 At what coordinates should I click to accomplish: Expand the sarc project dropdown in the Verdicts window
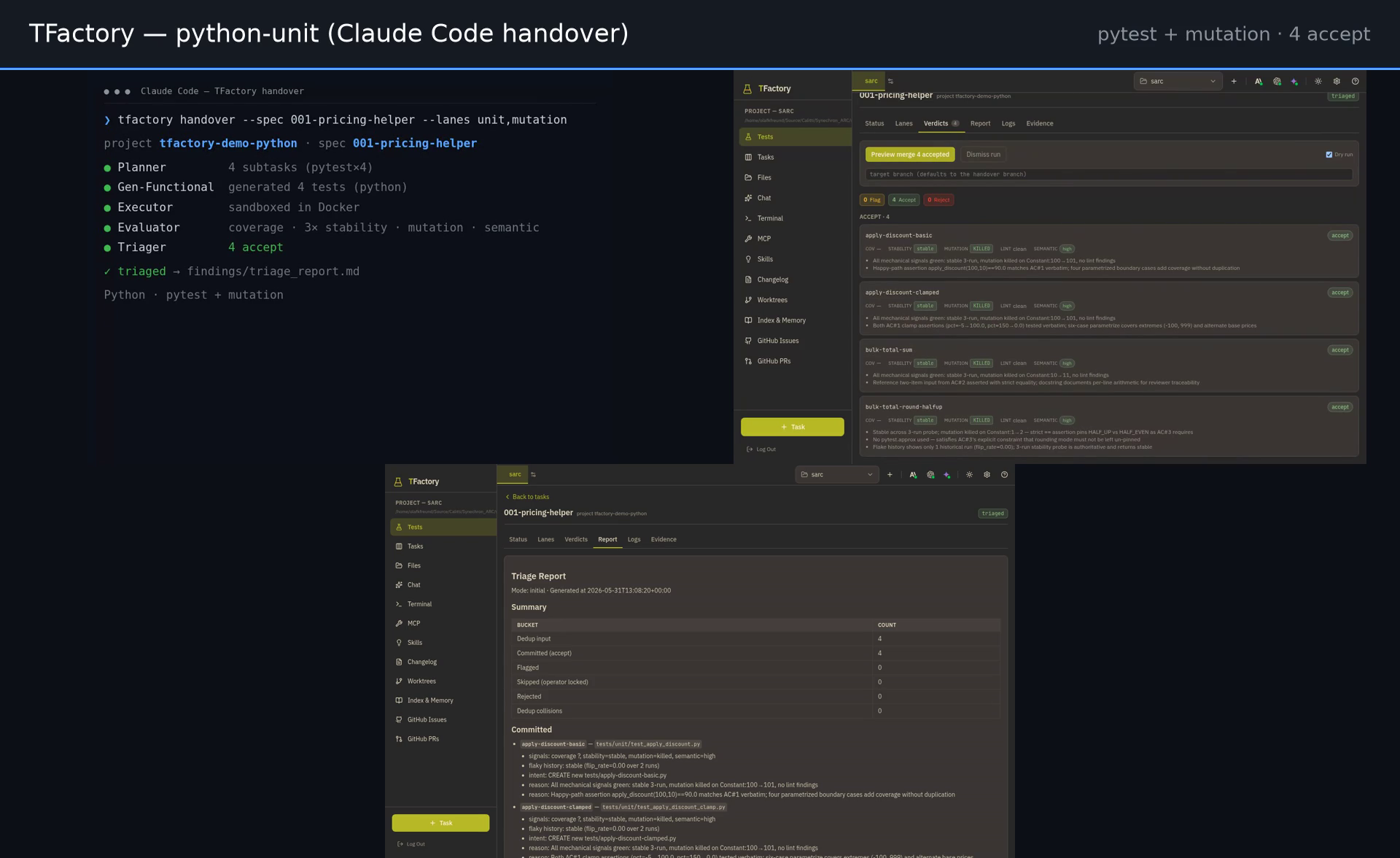click(x=1178, y=82)
